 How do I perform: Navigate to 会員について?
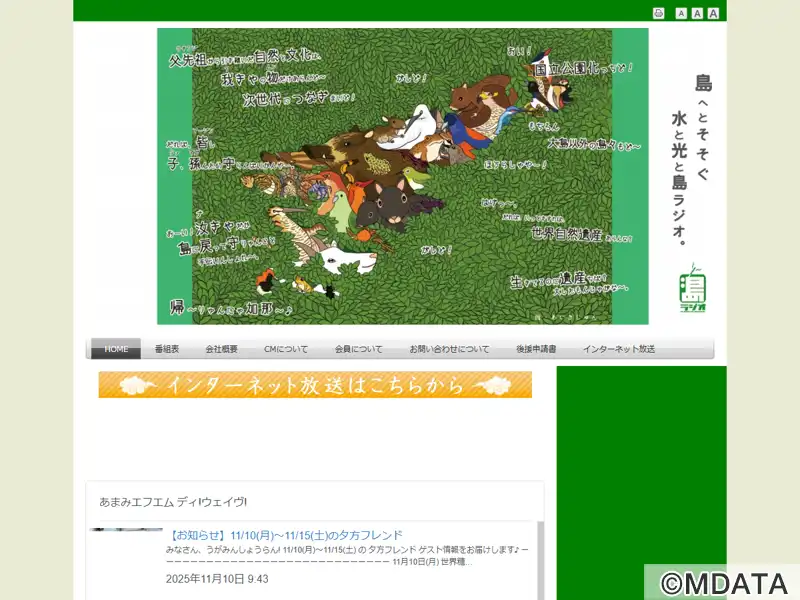pyautogui.click(x=358, y=349)
